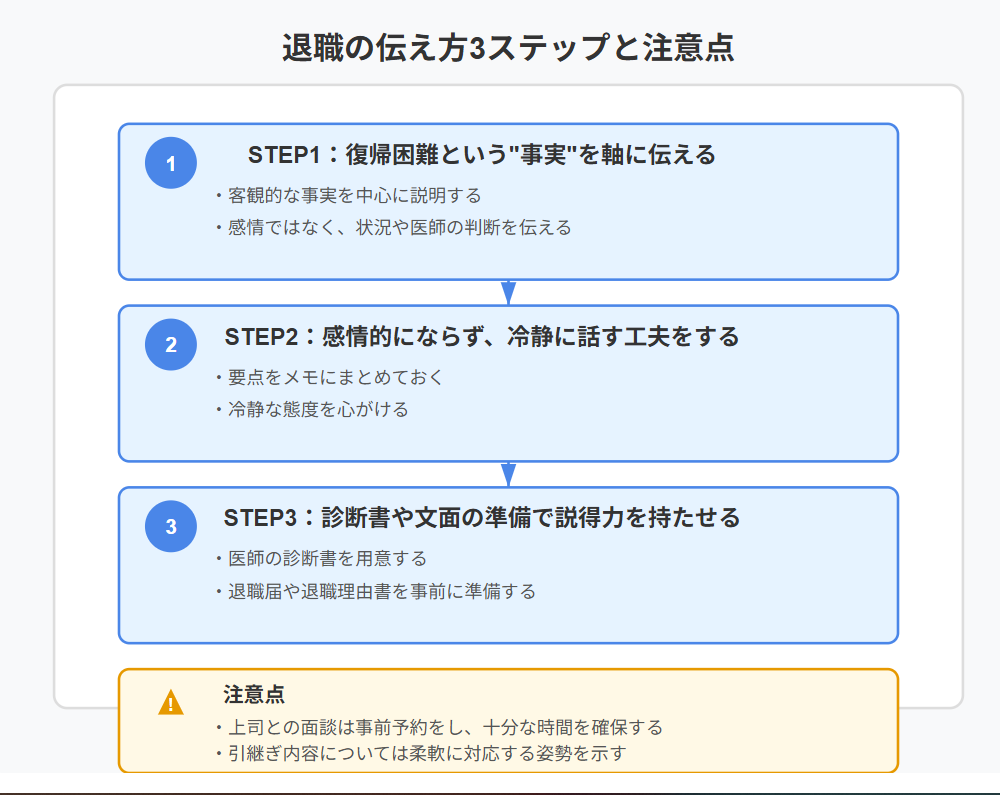The height and width of the screenshot is (795, 1000).
Task: Select the STEP3 診断書や文面の準備 heading
Action: (482, 518)
